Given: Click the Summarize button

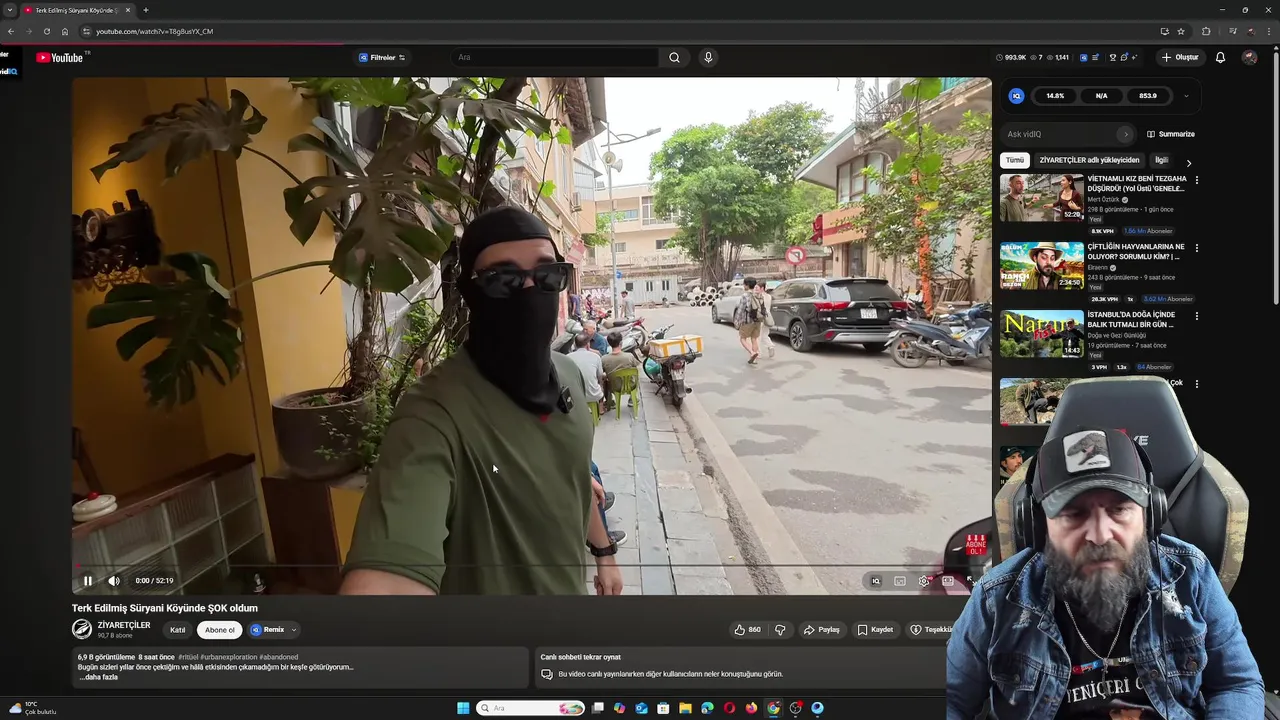Looking at the screenshot, I should tap(1171, 134).
